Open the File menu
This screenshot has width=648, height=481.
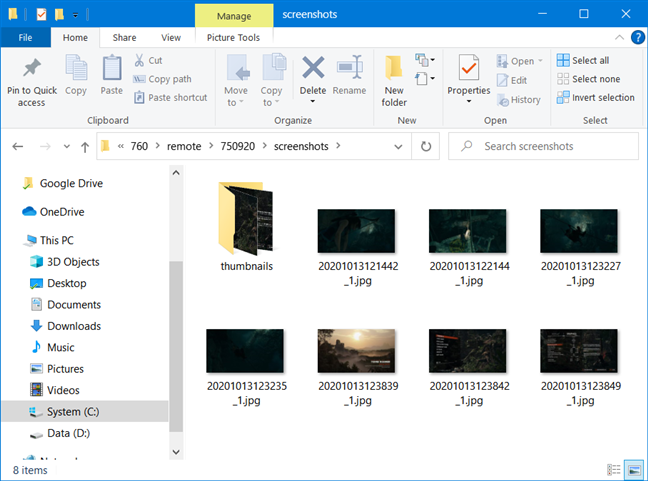tap(25, 38)
